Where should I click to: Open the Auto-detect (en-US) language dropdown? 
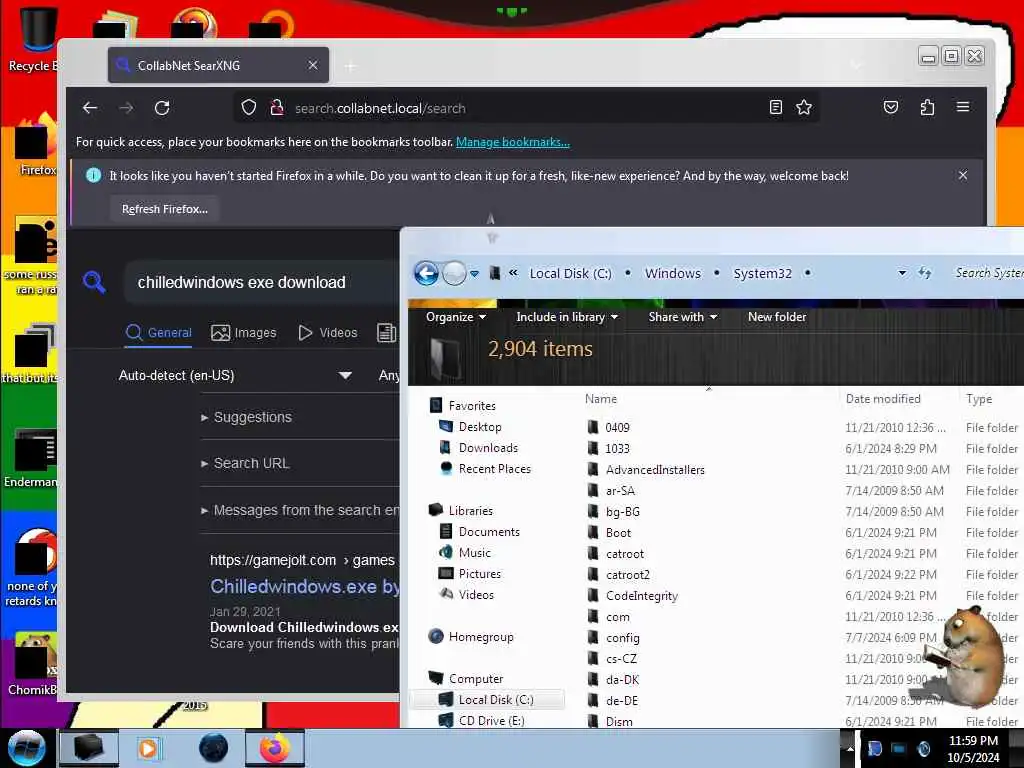pos(235,376)
